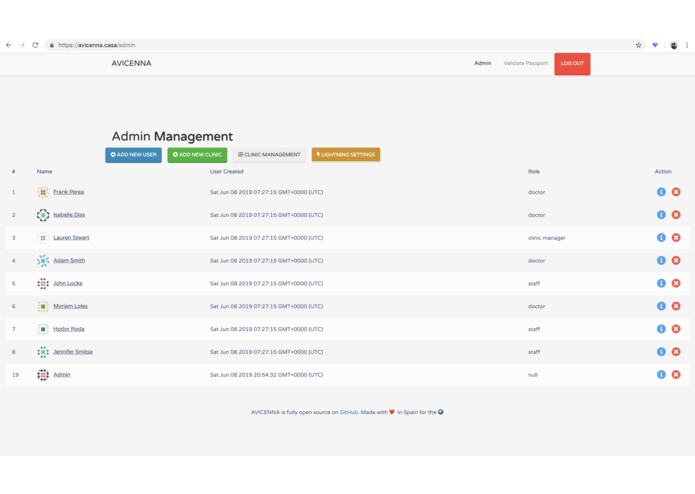Open info for Myriam Loles
This screenshot has width=695, height=494.
[x=661, y=306]
